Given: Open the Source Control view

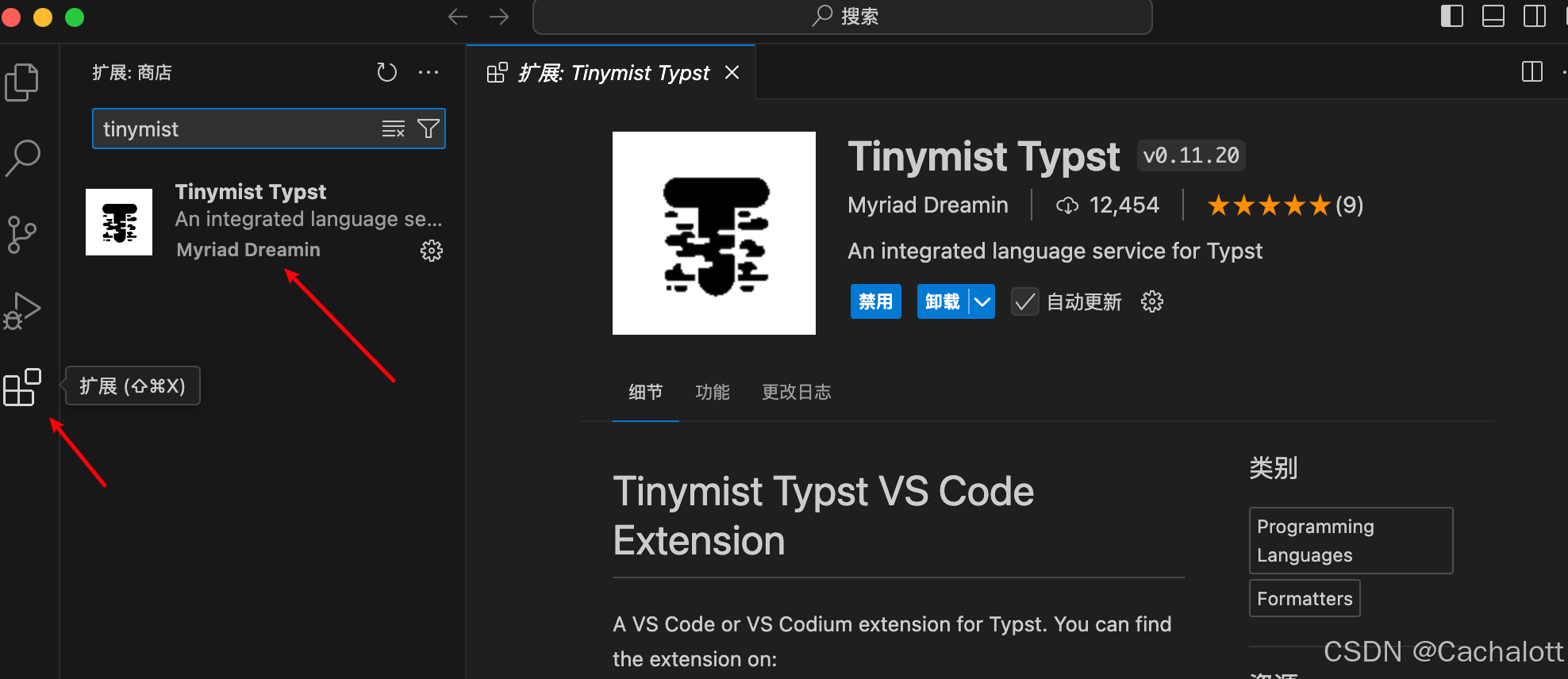Looking at the screenshot, I should (x=22, y=235).
